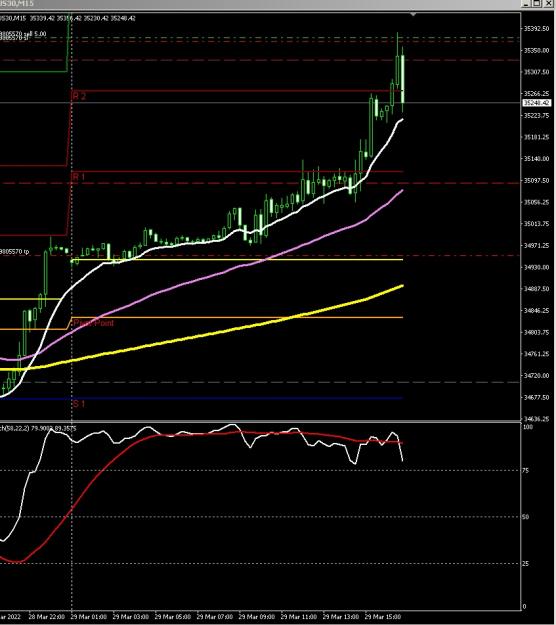This screenshot has width=556, height=625.
Task: Minimize the chart window
Action: pyautogui.click(x=526, y=4)
